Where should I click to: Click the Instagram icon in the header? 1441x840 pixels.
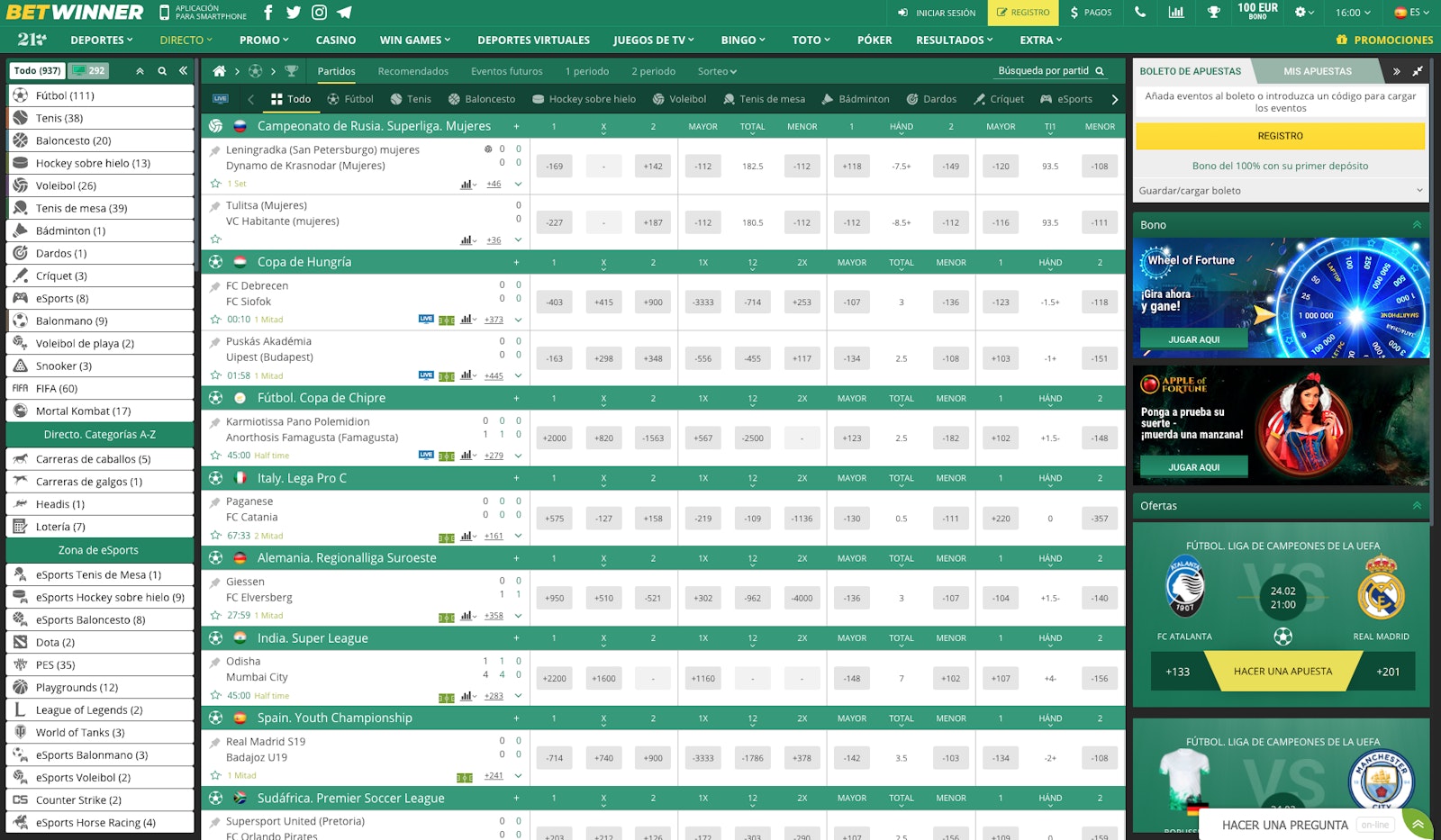click(x=317, y=13)
